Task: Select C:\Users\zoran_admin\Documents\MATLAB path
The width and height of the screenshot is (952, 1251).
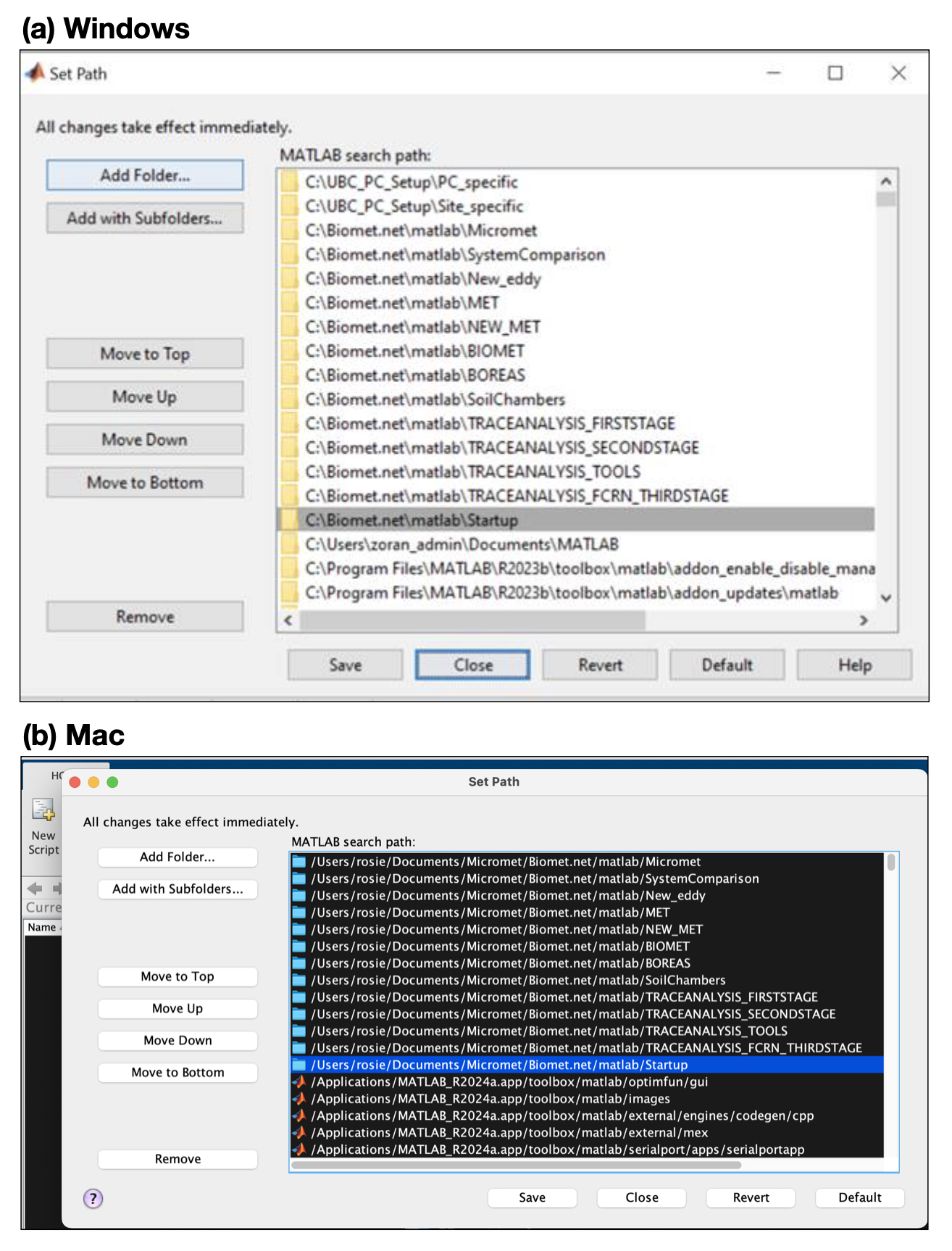Action: pyautogui.click(x=577, y=544)
